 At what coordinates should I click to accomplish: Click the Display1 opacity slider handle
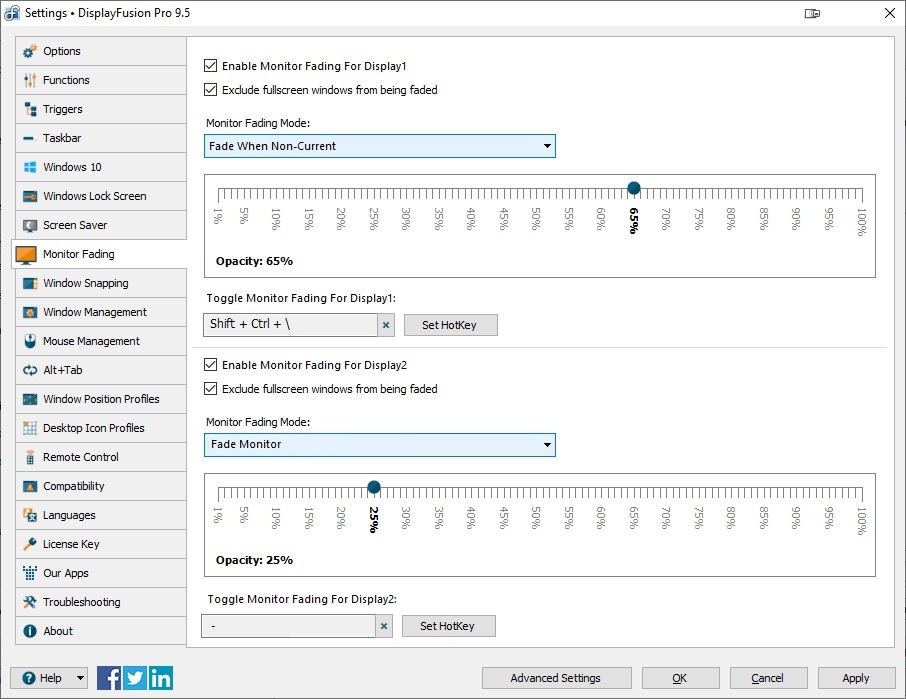(x=633, y=188)
